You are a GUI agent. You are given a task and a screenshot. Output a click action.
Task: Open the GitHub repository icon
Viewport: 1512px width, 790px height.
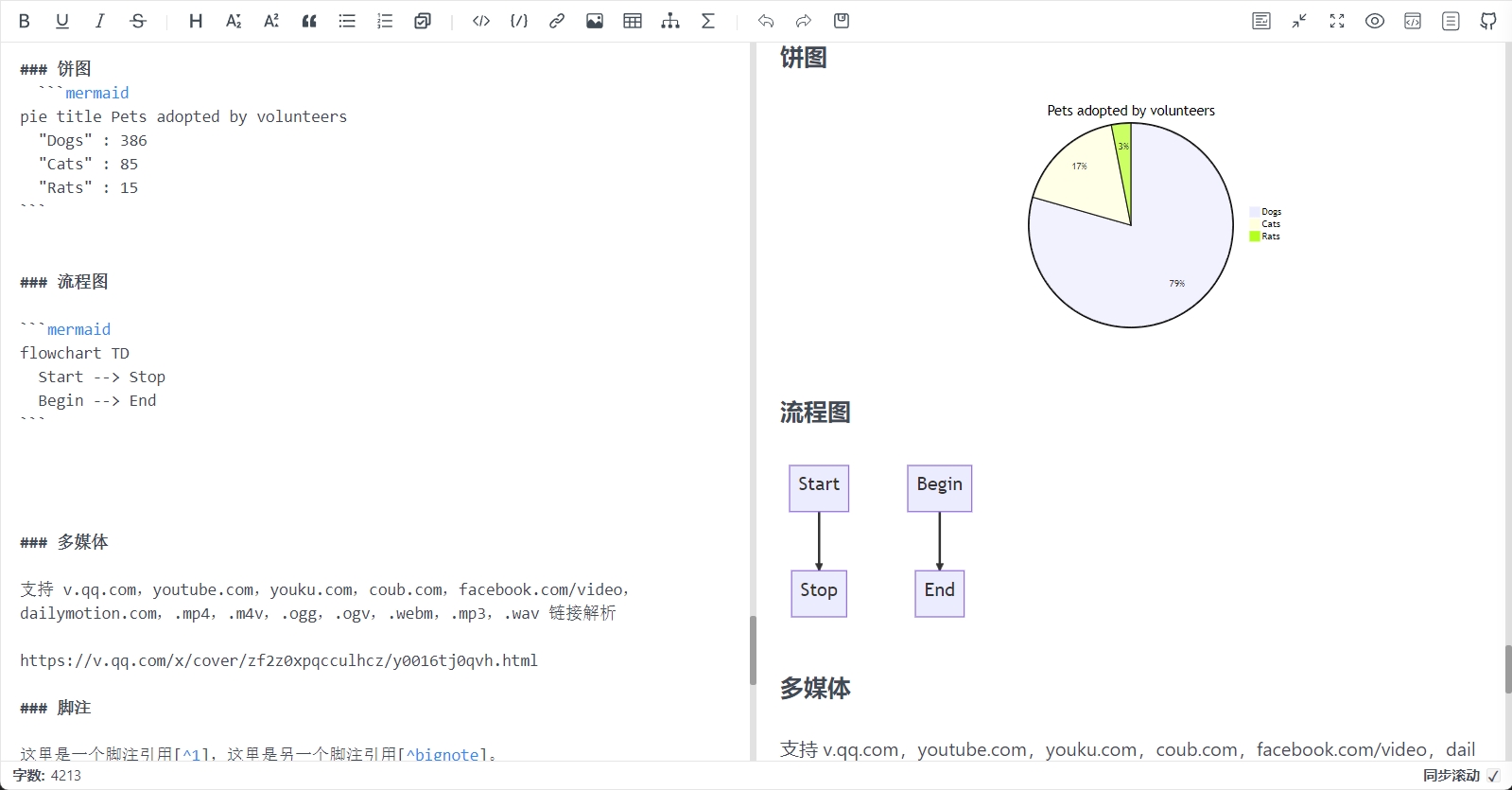coord(1488,21)
